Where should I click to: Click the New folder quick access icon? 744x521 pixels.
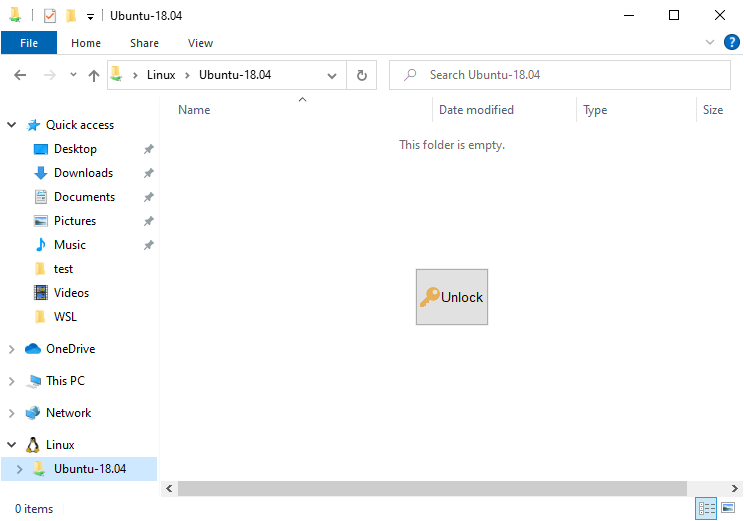[x=71, y=16]
